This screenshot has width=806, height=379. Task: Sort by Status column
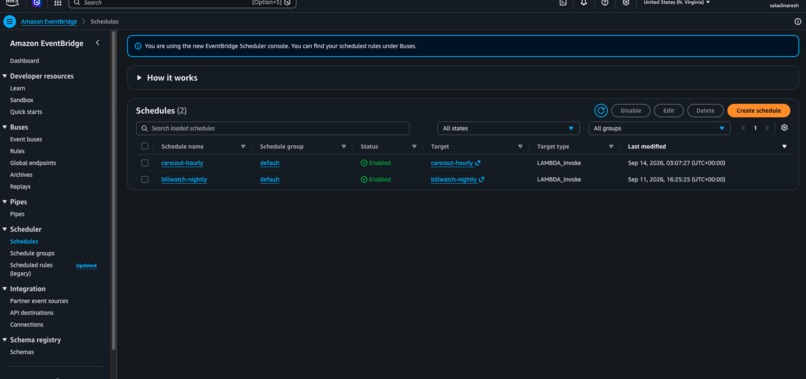tap(414, 147)
